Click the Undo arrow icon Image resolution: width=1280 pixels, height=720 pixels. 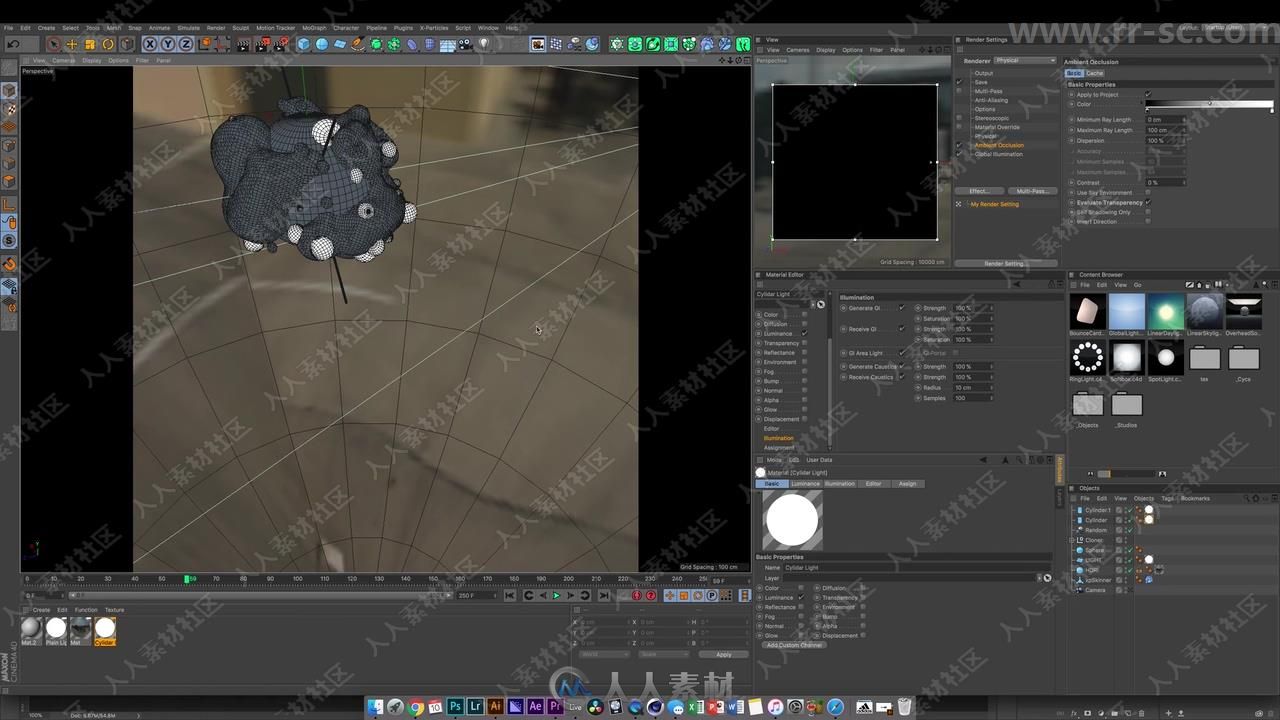click(13, 44)
